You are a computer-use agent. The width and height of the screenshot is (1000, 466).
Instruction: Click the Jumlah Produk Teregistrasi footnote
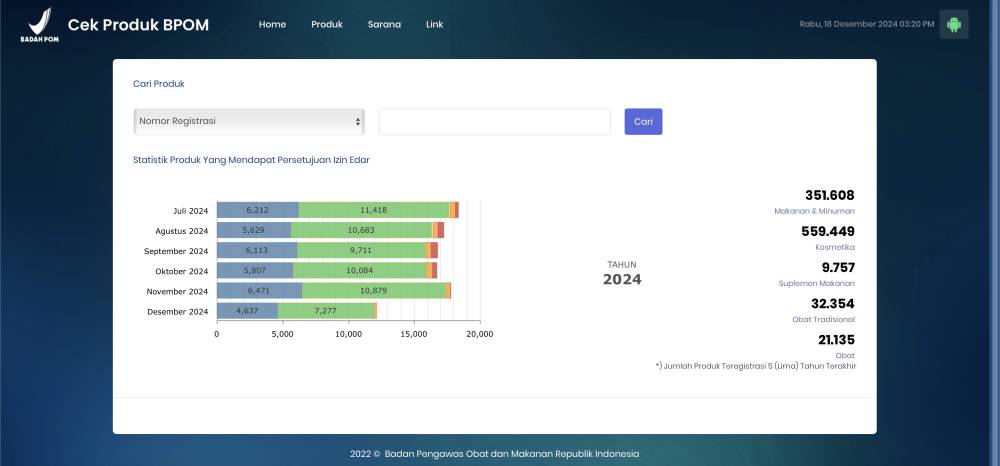coord(756,366)
